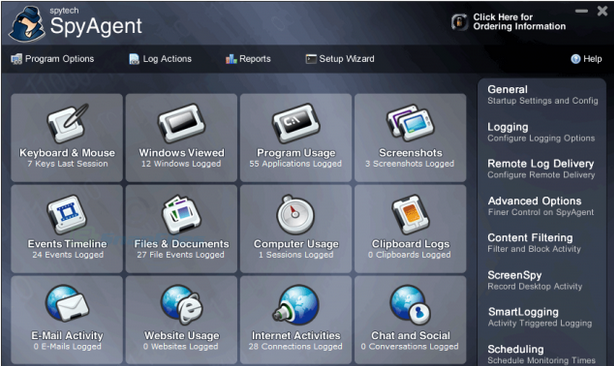Click '0 Websites Logged' text
The width and height of the screenshot is (614, 366).
[181, 347]
